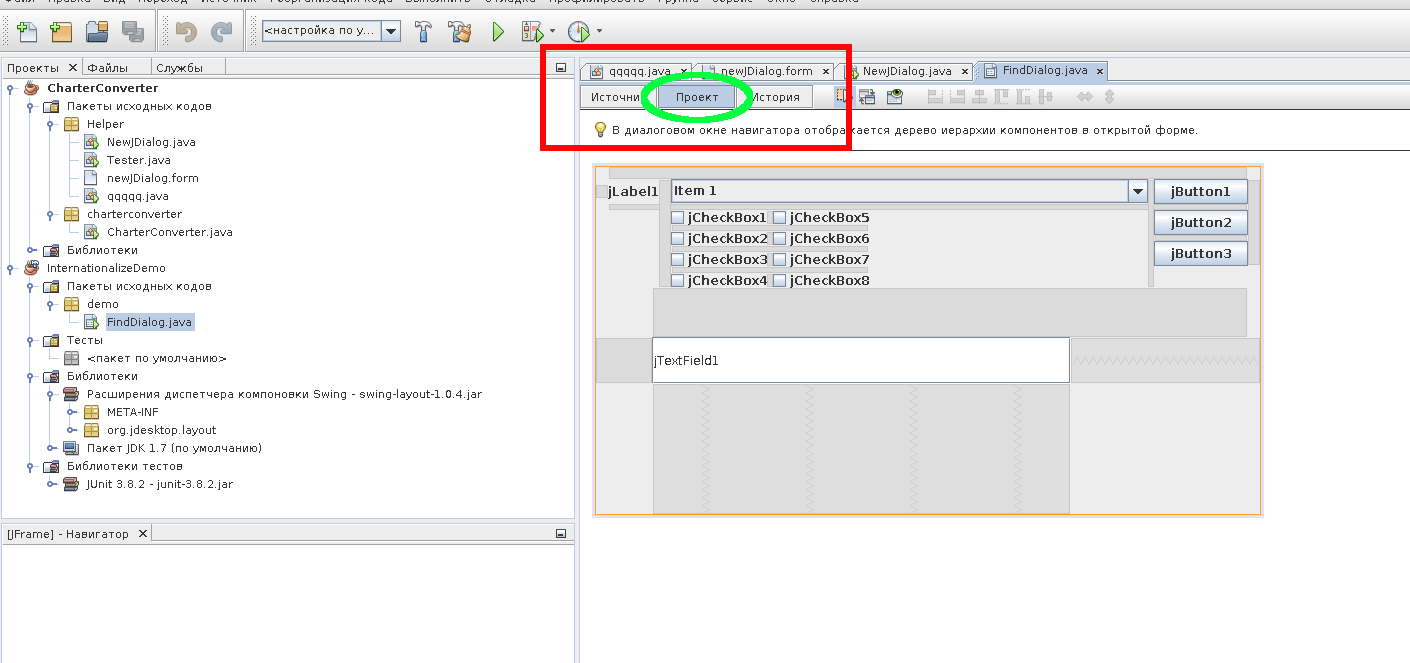
Task: Click the align top designer icon
Action: pyautogui.click(x=1001, y=97)
